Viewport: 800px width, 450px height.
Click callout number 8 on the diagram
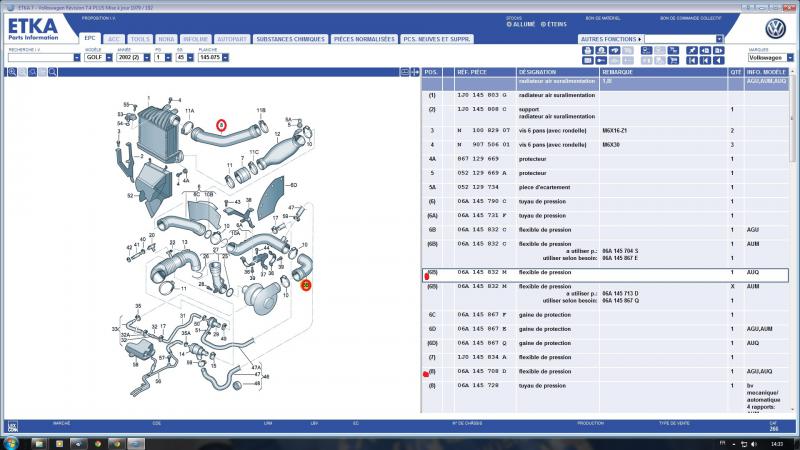pos(221,125)
